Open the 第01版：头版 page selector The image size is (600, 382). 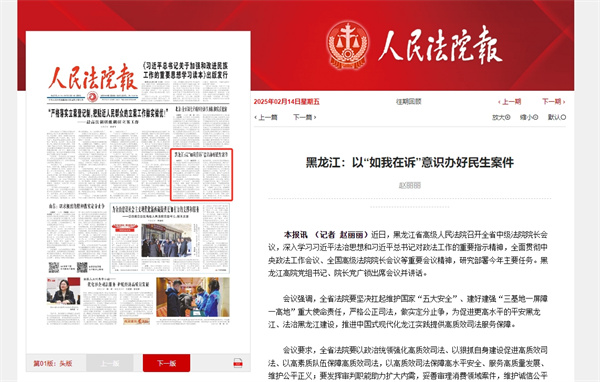pos(53,363)
